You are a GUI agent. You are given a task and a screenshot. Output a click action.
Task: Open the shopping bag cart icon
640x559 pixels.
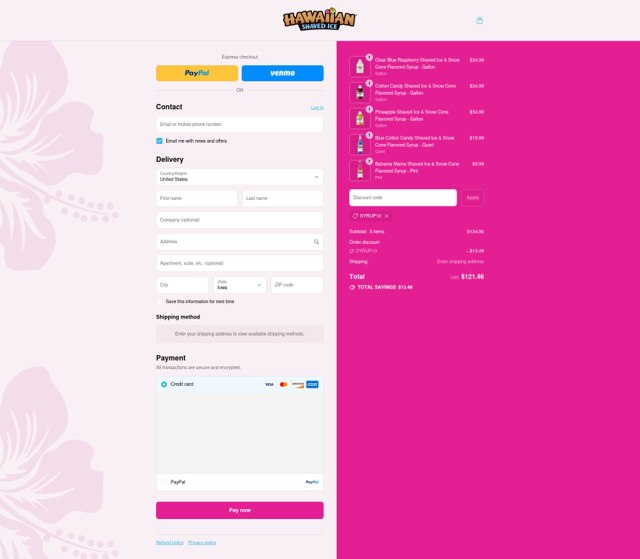(x=480, y=20)
